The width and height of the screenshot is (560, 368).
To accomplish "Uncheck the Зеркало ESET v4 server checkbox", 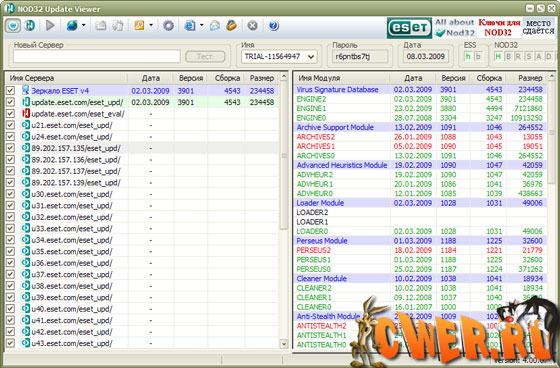I will [x=10, y=91].
